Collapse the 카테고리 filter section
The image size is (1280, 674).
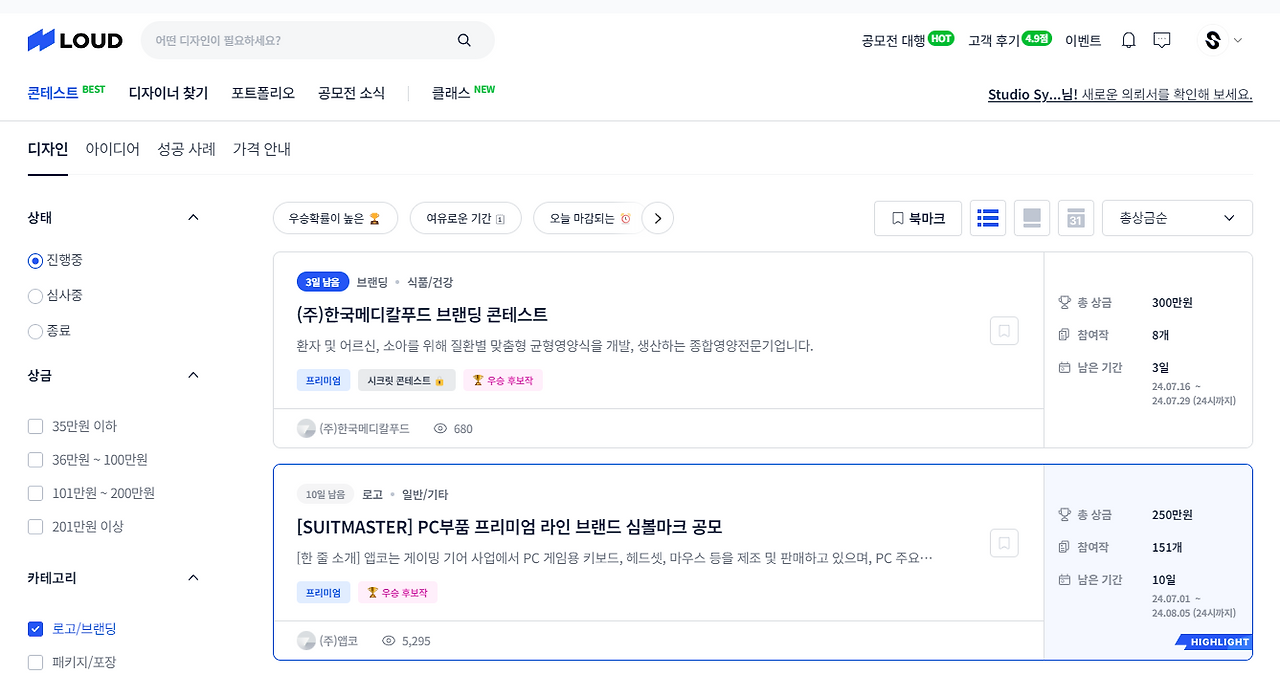(193, 577)
